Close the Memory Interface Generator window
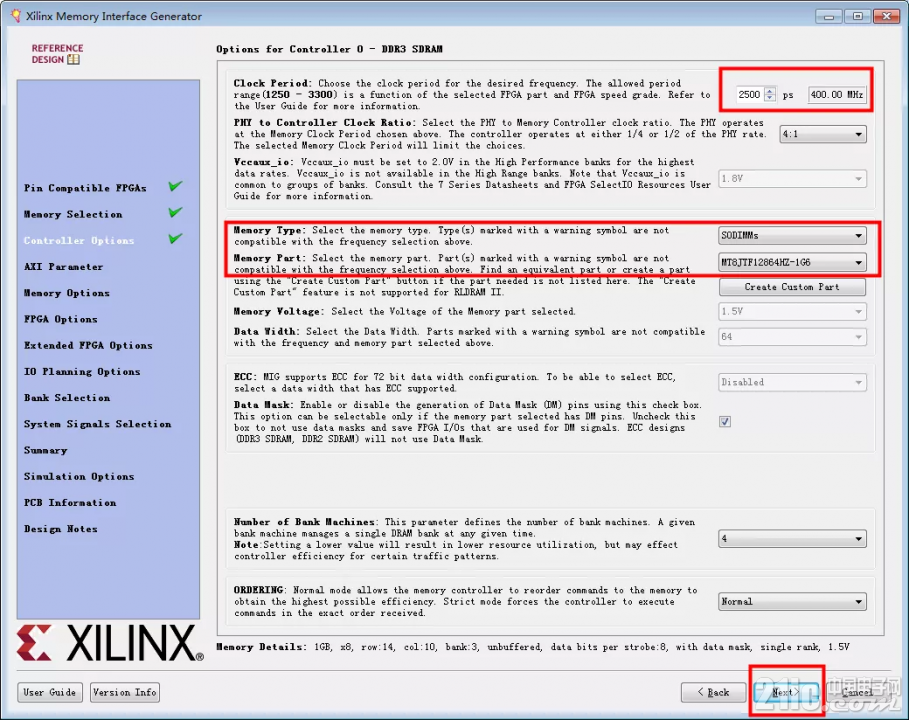The width and height of the screenshot is (909, 720). pyautogui.click(x=886, y=16)
